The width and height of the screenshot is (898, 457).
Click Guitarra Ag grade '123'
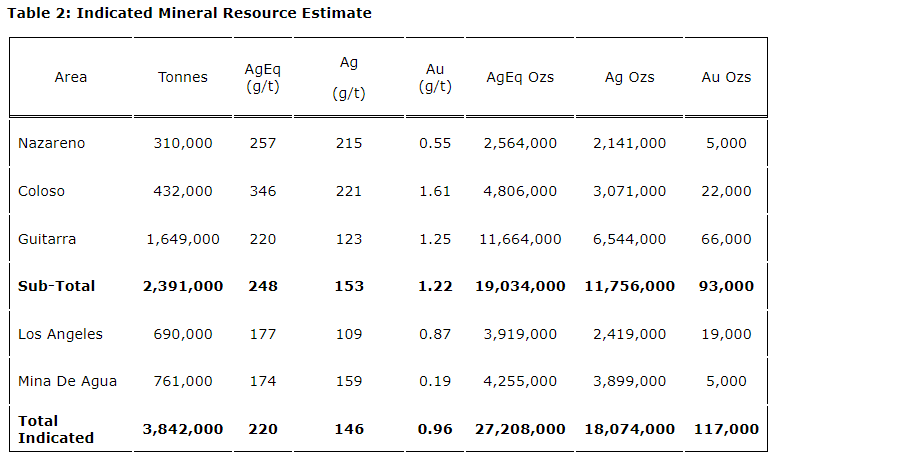[349, 239]
